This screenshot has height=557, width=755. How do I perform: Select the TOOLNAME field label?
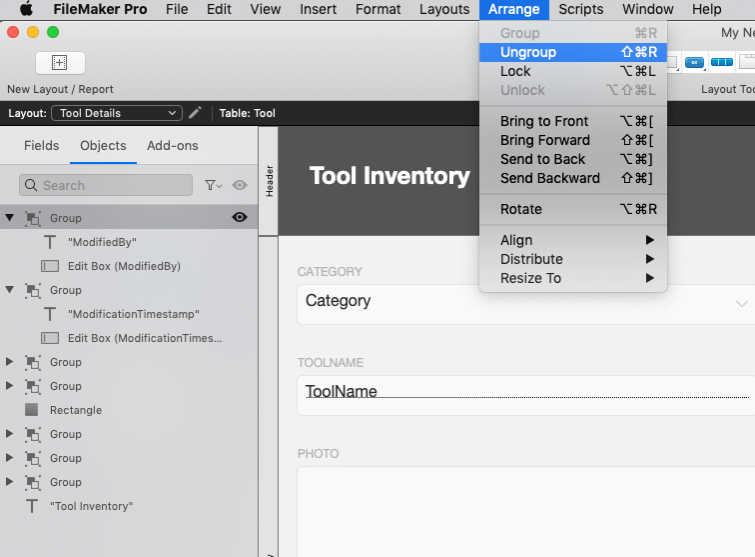330,363
